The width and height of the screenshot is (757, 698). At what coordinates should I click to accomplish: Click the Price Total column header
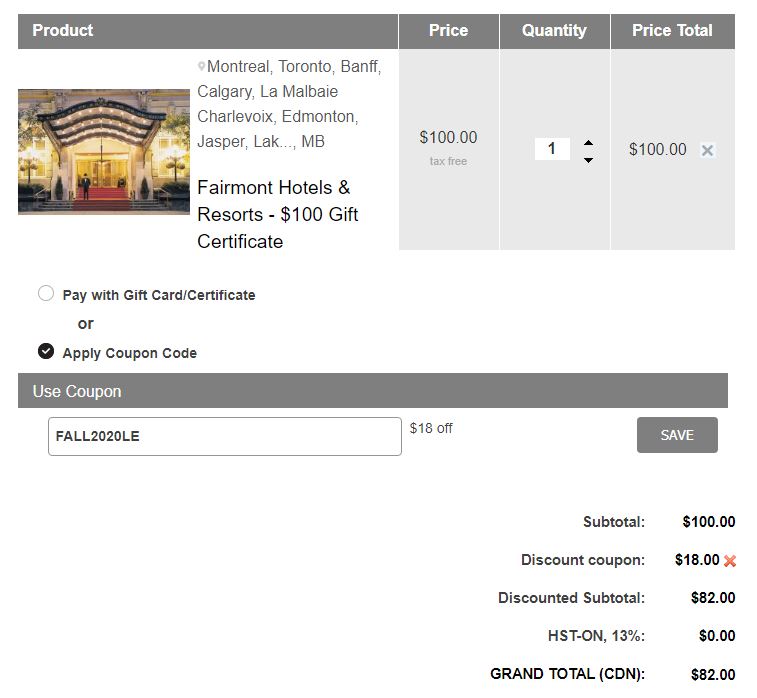pos(672,31)
